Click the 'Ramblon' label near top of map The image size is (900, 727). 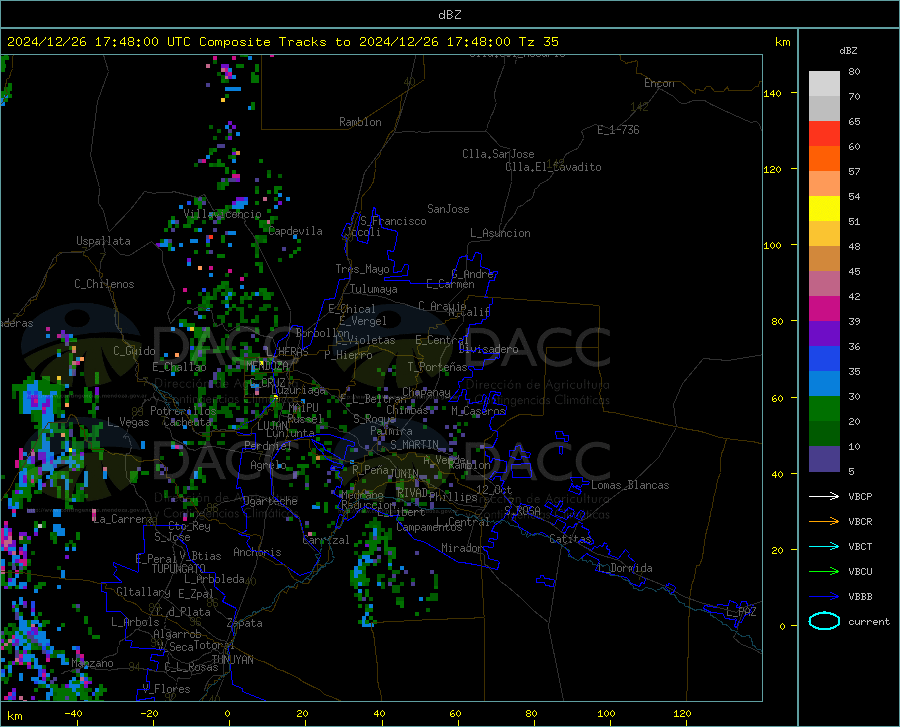pos(360,122)
